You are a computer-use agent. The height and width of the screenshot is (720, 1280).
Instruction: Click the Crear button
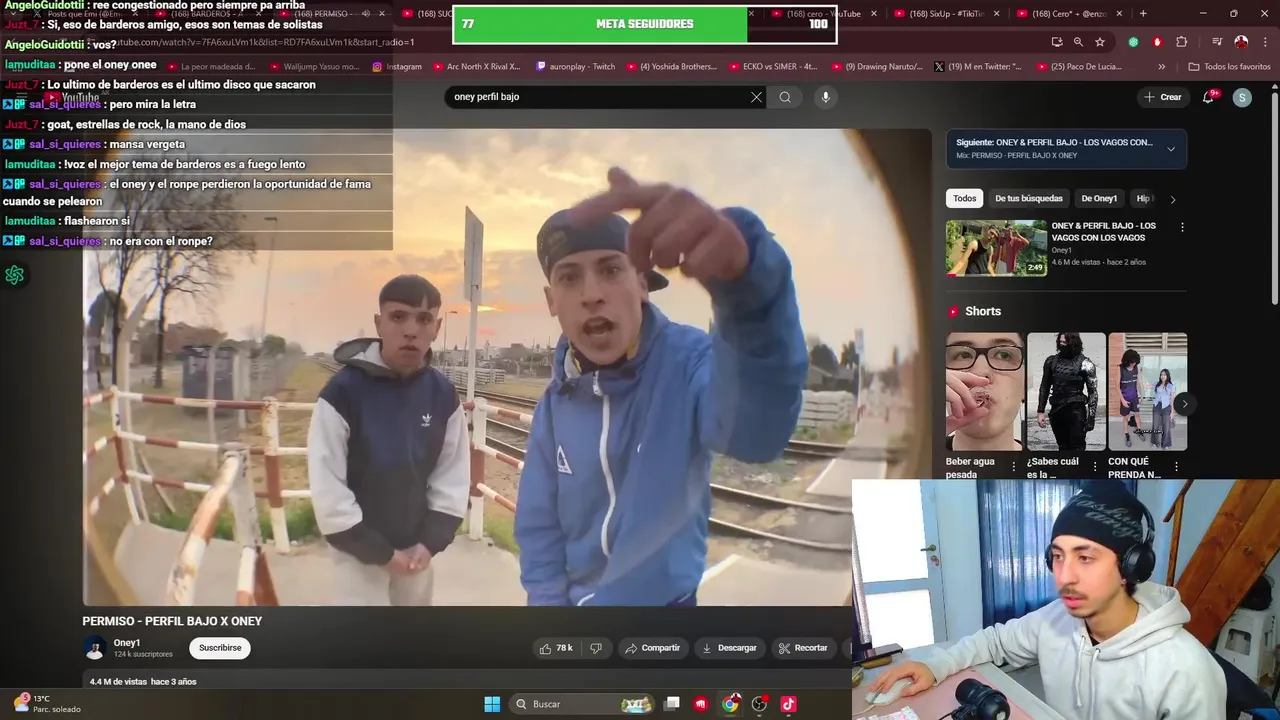click(x=1163, y=97)
